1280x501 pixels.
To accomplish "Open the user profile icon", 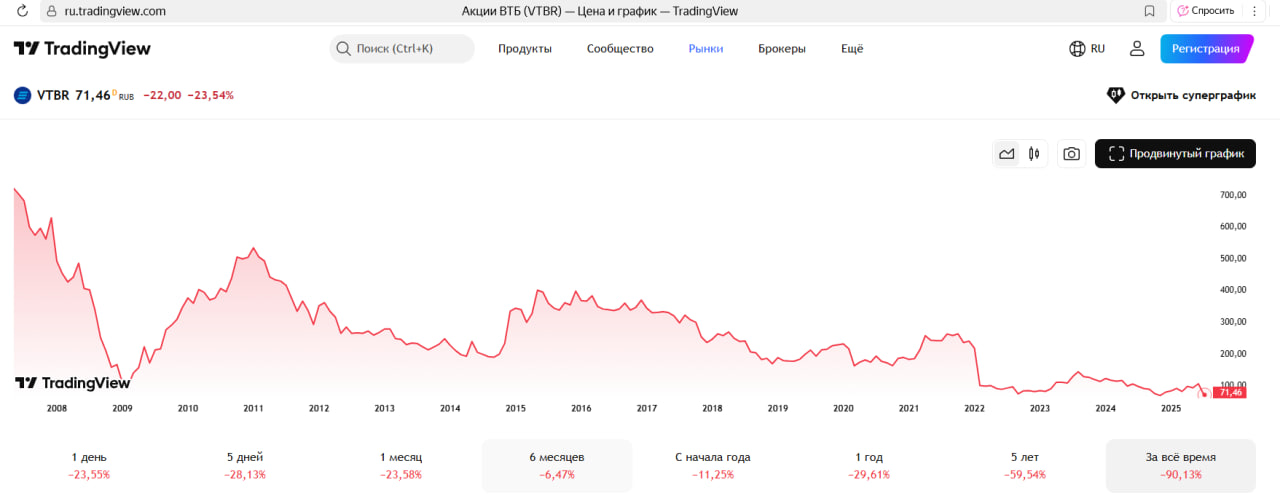I will pos(1137,48).
